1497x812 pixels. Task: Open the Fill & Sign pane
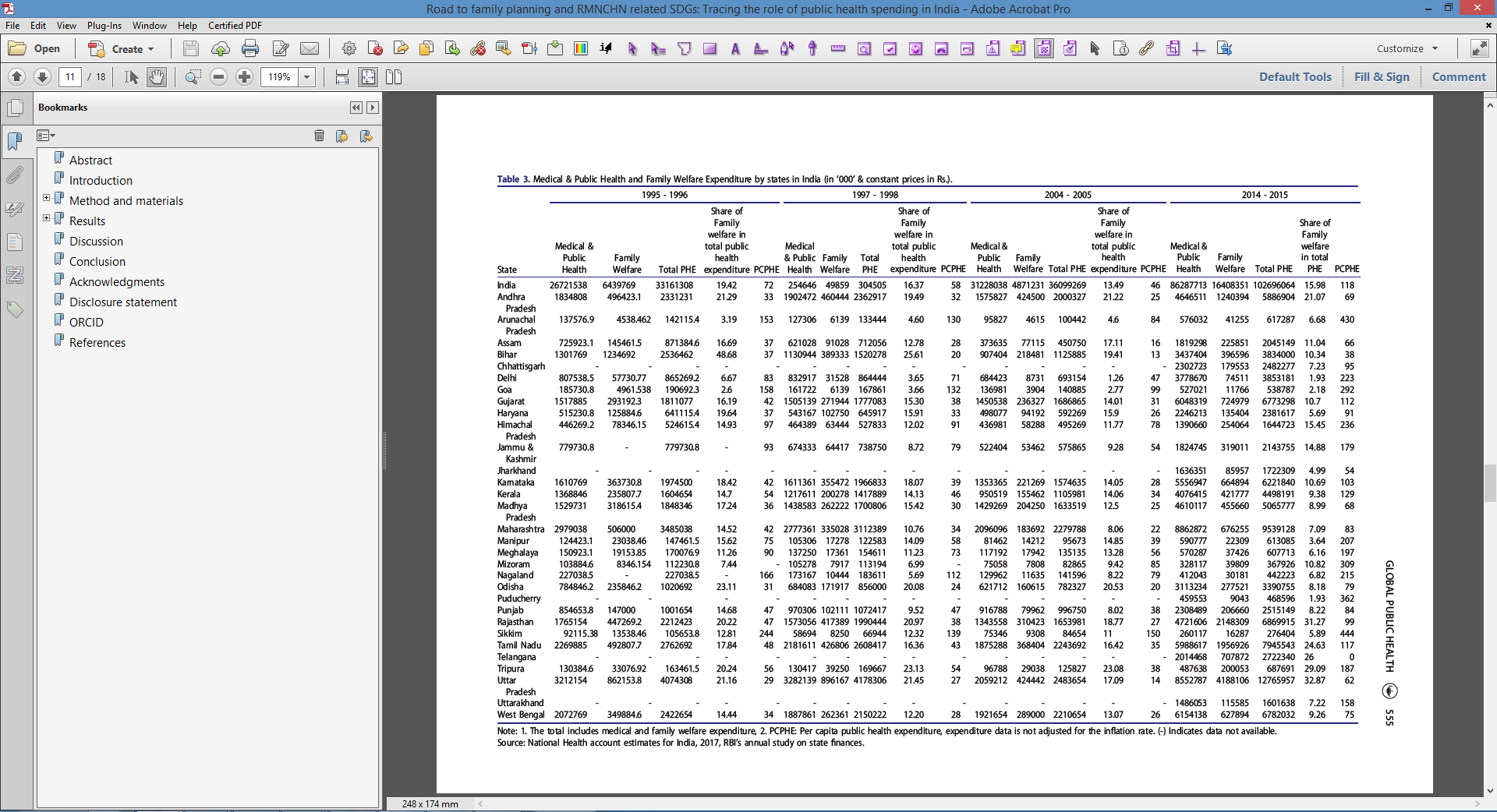coord(1382,77)
